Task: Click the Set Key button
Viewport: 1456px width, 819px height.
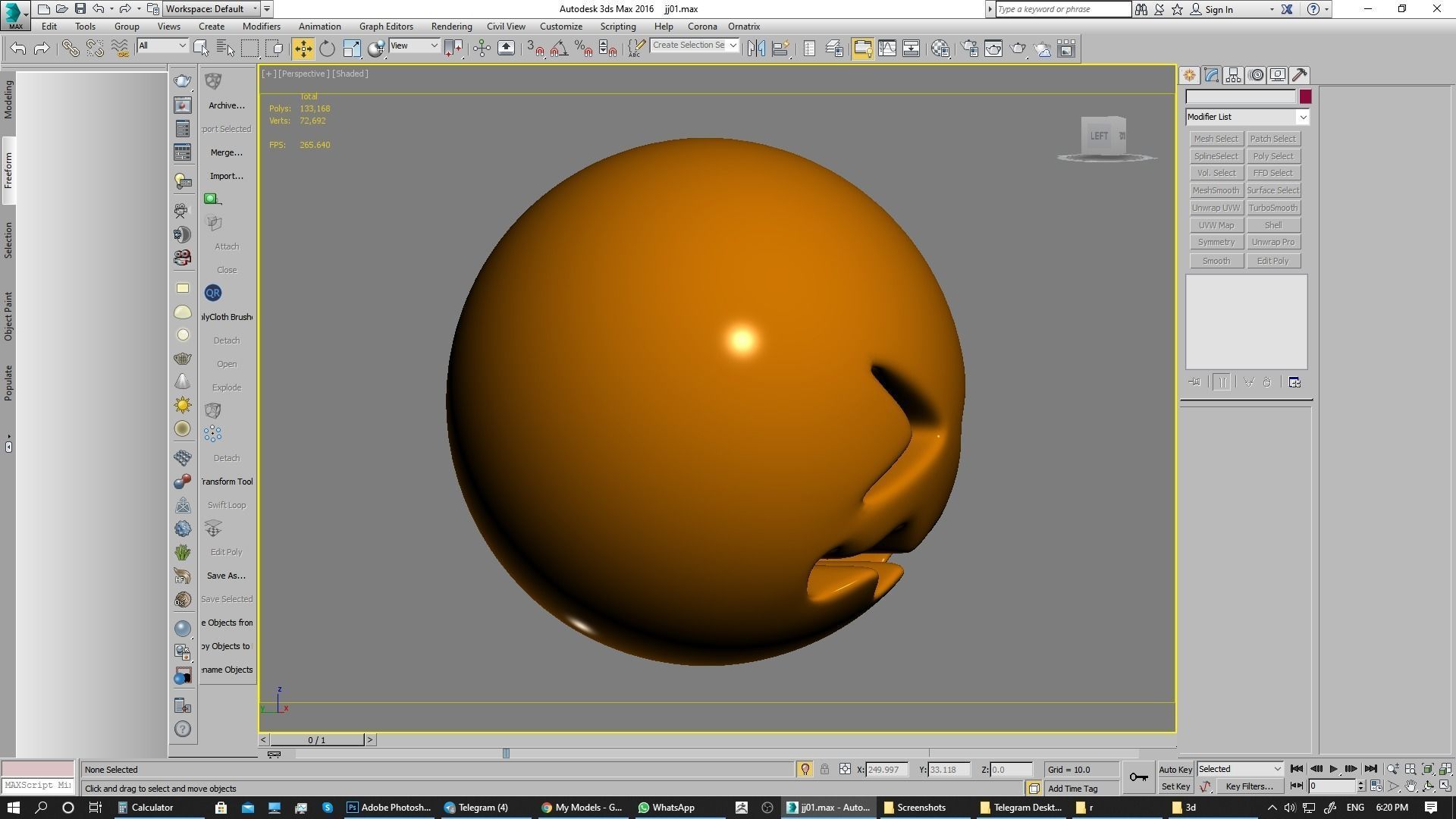Action: [1175, 786]
